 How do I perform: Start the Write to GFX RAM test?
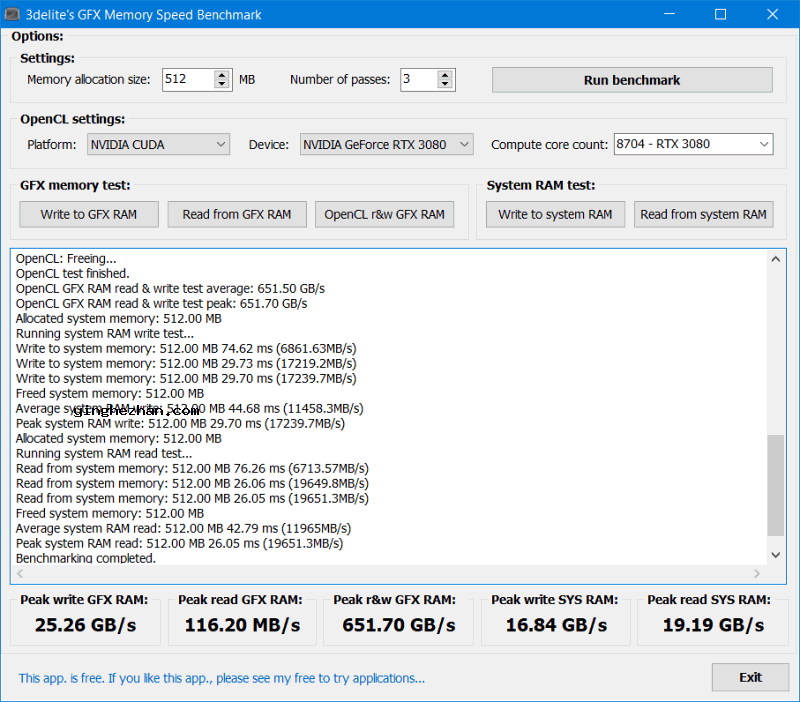point(90,214)
